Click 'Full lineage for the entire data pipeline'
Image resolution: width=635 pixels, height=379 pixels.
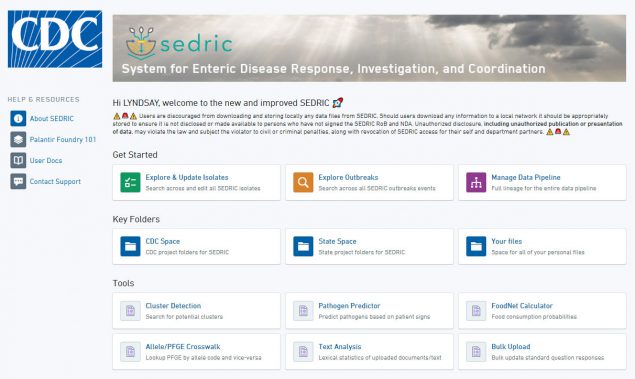(x=543, y=188)
